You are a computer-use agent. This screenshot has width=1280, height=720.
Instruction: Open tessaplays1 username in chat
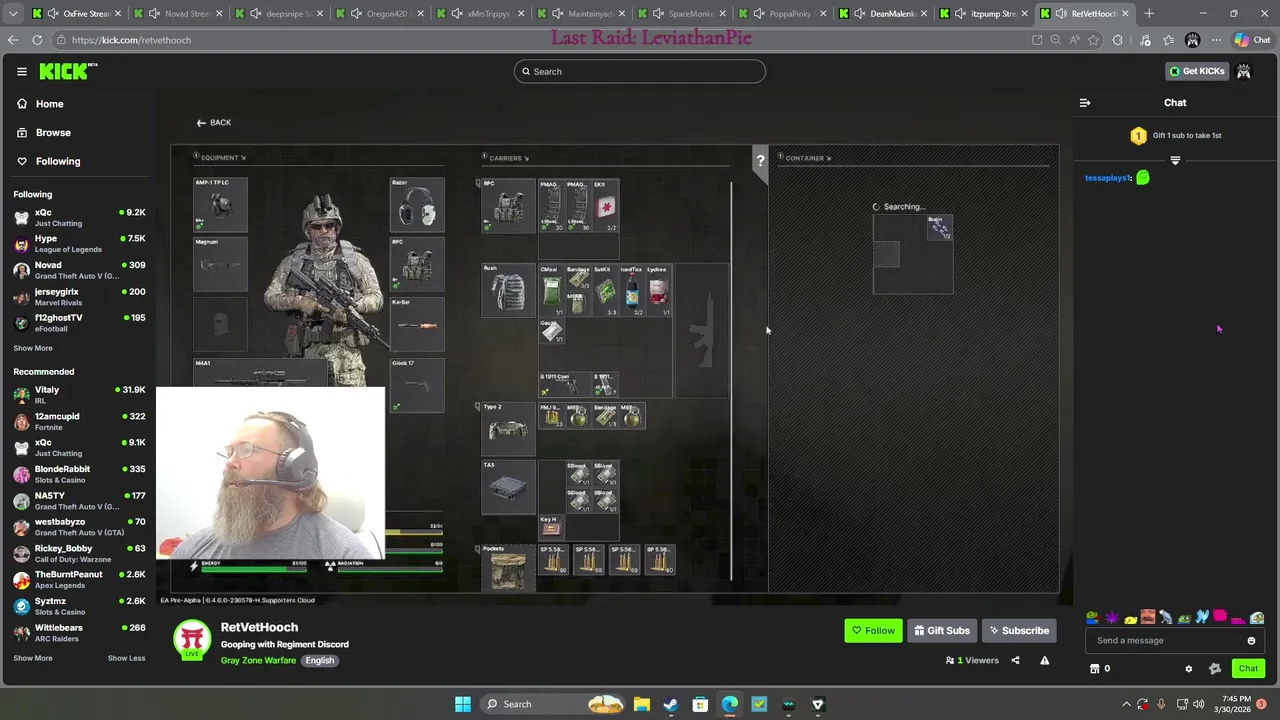(1108, 178)
